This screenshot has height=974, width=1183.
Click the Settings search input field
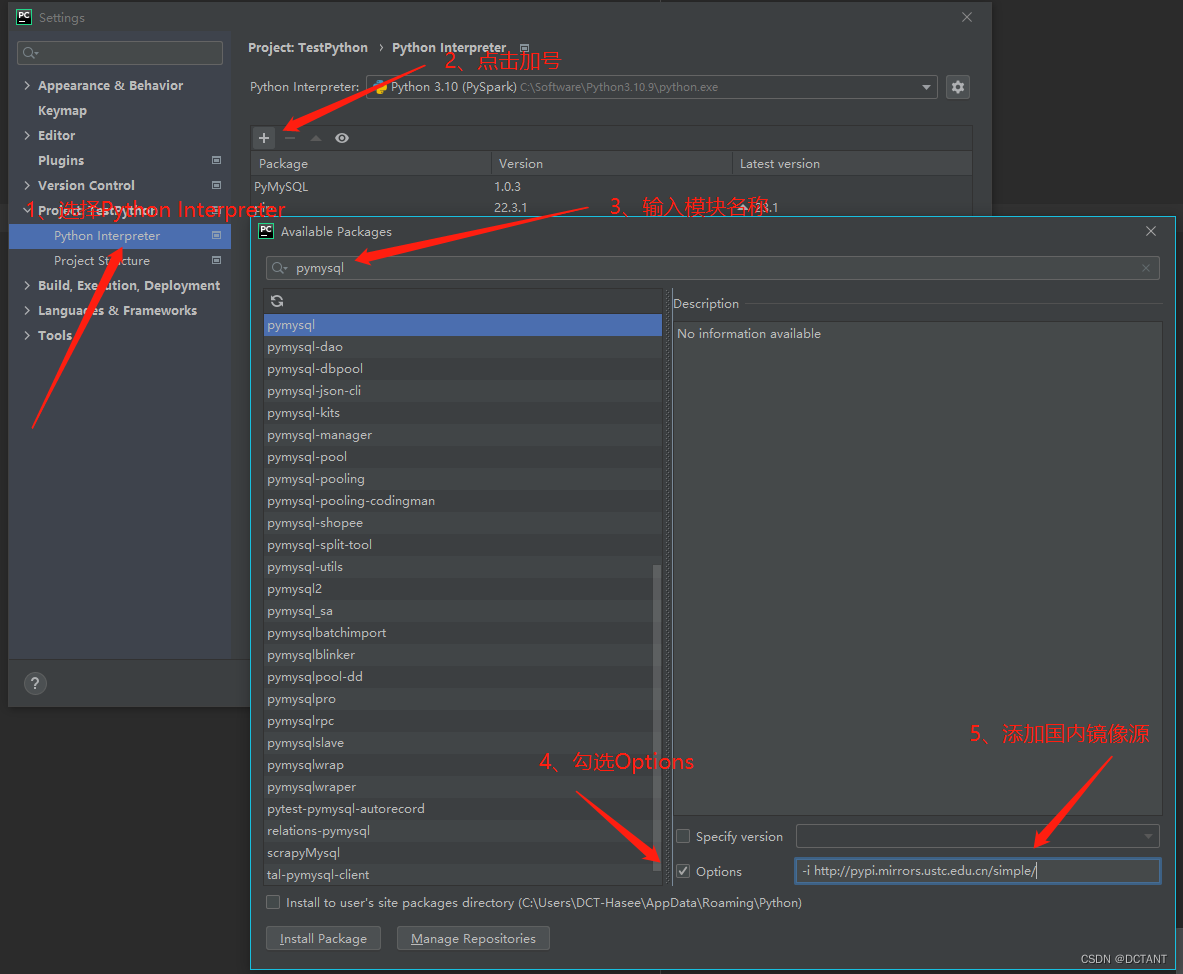coord(120,53)
